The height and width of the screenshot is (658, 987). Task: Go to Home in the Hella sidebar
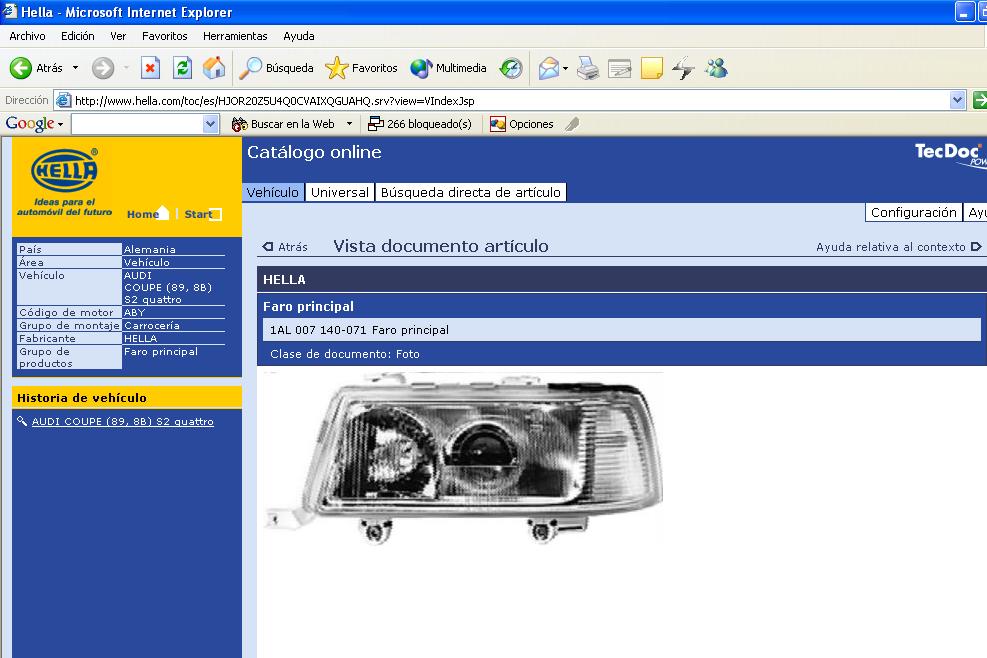coord(148,213)
